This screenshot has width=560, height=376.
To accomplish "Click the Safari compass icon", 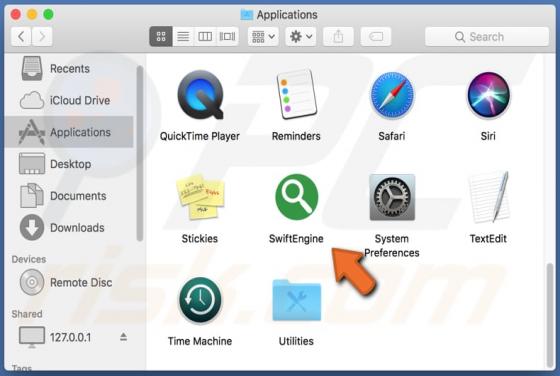I will coord(392,95).
